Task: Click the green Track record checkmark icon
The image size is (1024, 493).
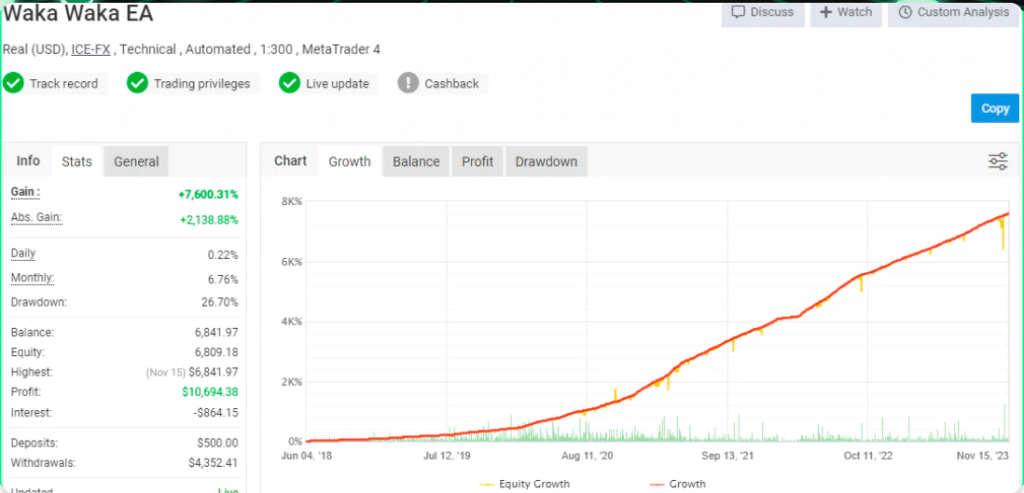Action: 14,83
